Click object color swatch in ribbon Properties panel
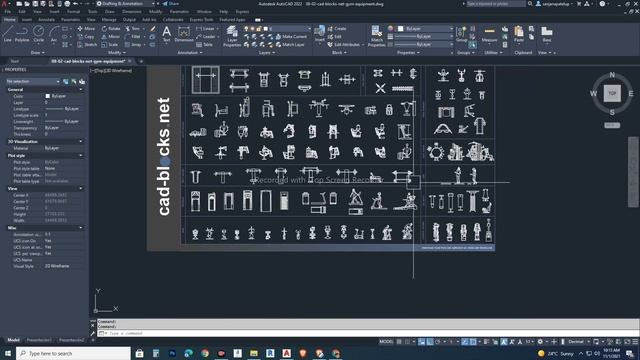 coord(400,29)
